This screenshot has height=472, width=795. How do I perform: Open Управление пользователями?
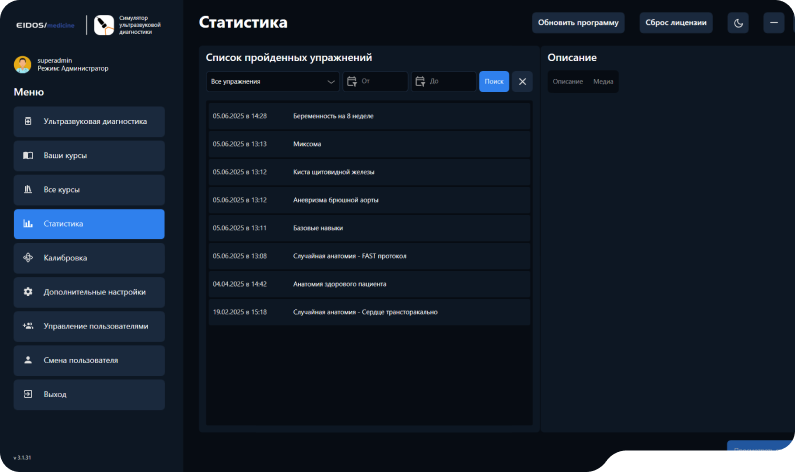(89, 326)
